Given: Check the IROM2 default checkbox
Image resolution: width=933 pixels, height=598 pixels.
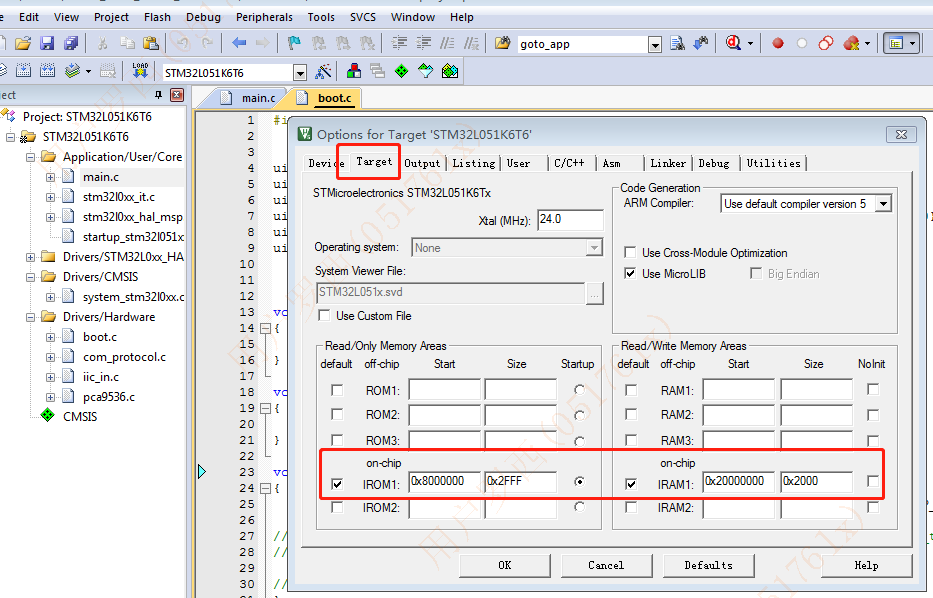Looking at the screenshot, I should [337, 507].
